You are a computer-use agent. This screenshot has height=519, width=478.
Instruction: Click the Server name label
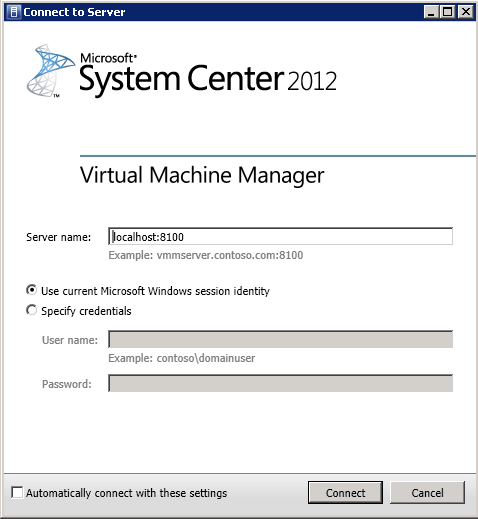(59, 237)
